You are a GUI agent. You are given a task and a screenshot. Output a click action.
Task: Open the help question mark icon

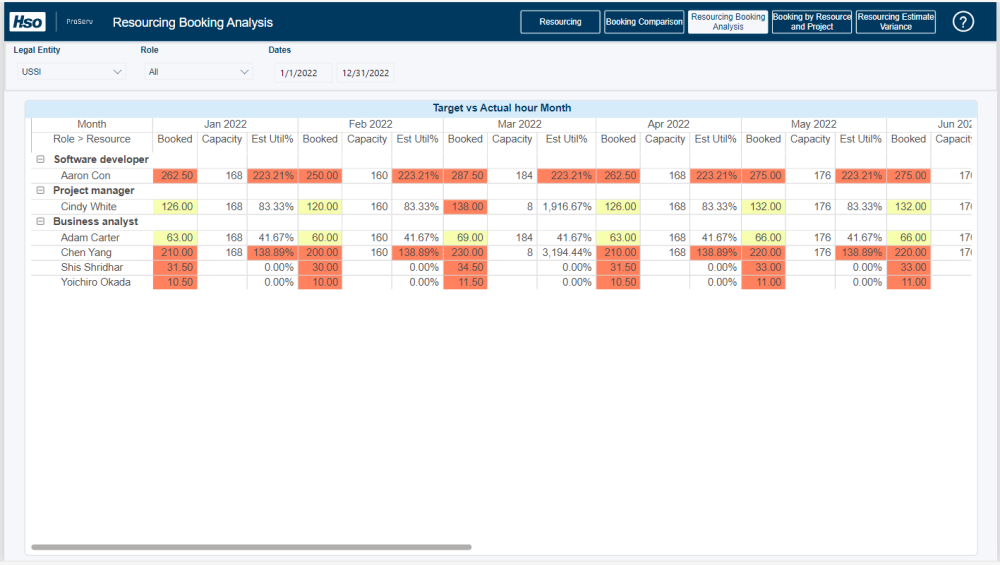pyautogui.click(x=963, y=22)
